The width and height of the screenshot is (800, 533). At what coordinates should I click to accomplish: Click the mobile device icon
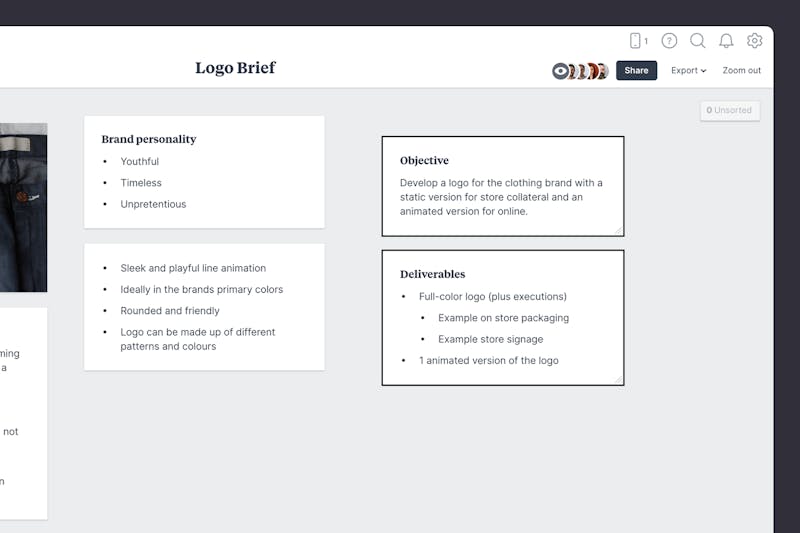click(635, 41)
